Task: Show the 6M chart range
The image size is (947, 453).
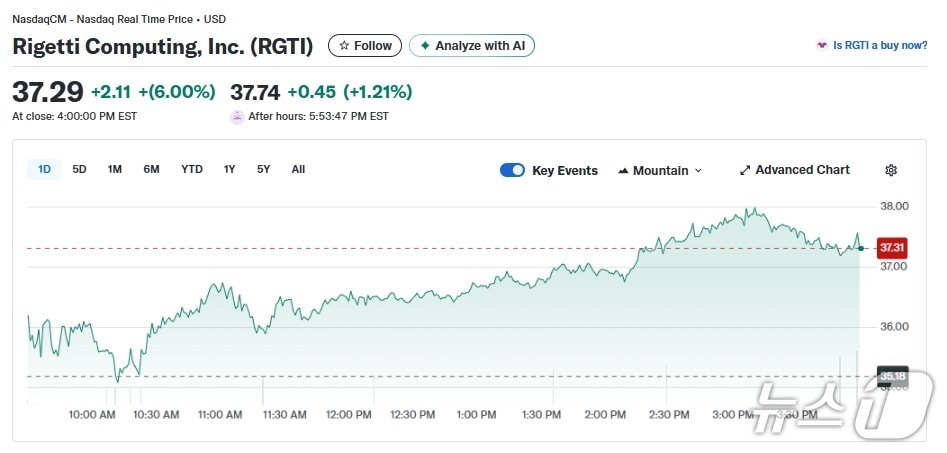Action: 151,170
